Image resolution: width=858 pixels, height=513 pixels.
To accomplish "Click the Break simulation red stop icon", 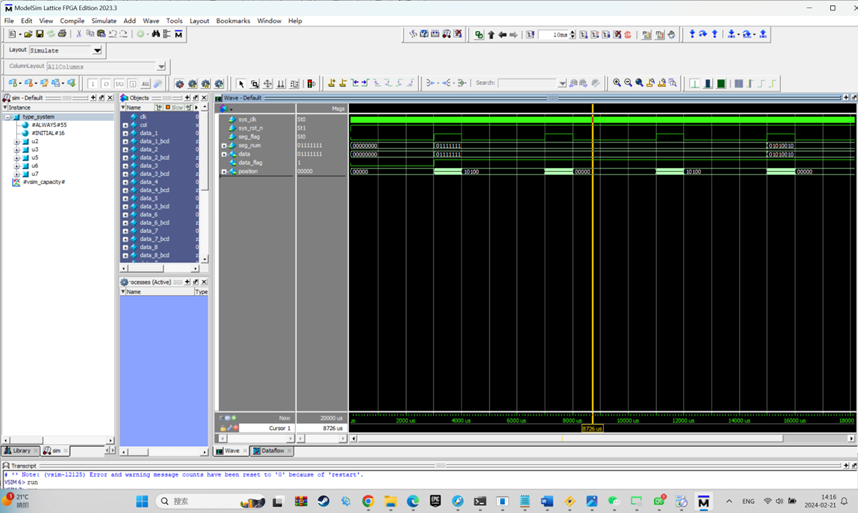I will [628, 34].
